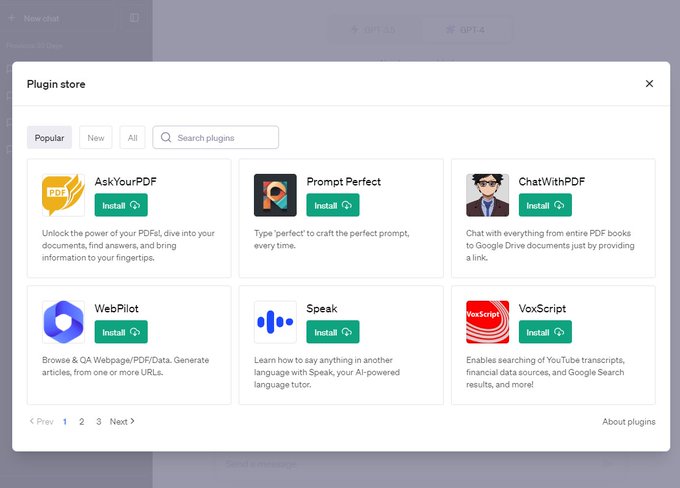Screen dimensions: 680x488
Task: Switch to the Popular filter tab
Action: (x=49, y=138)
